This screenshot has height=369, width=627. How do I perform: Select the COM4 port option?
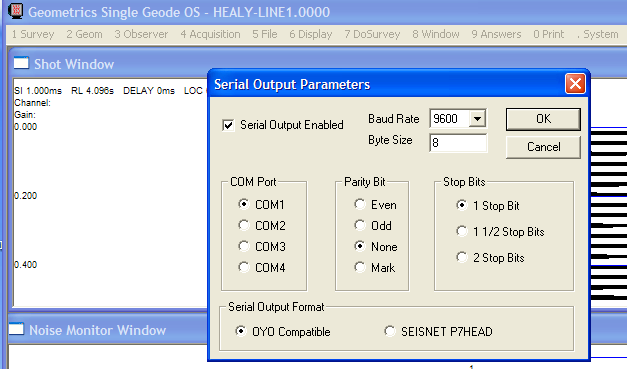point(244,267)
